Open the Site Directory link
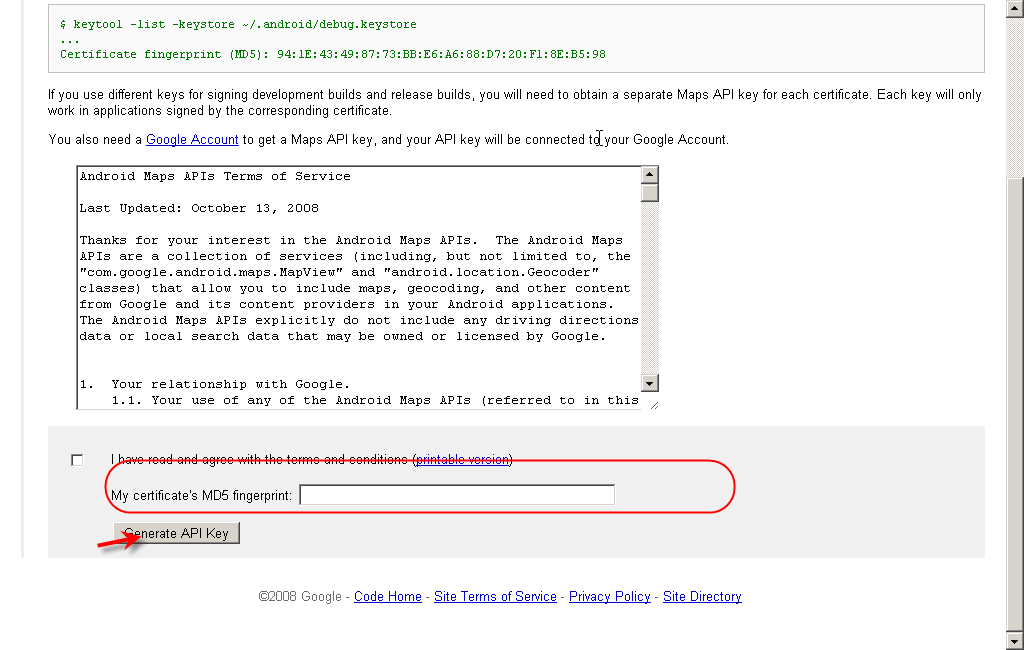Image resolution: width=1024 pixels, height=650 pixels. point(702,596)
